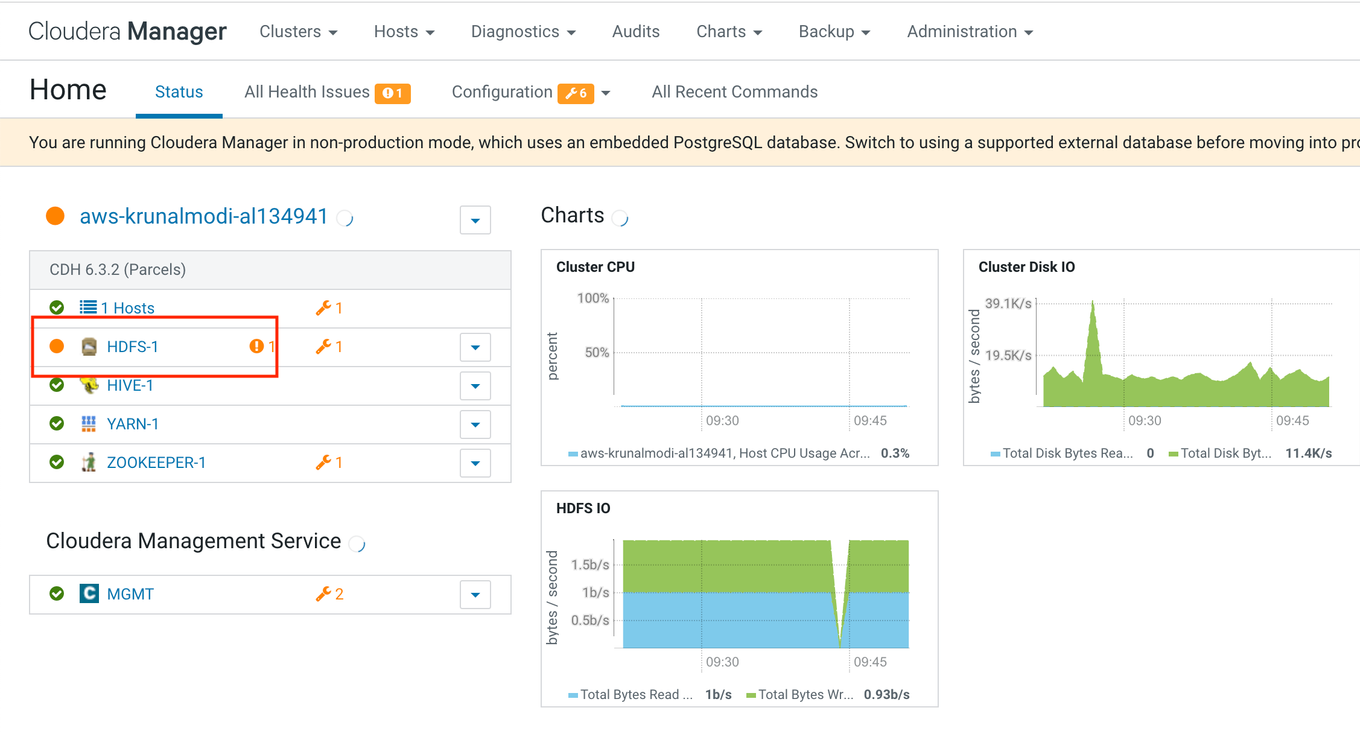Go to Audits page

click(636, 32)
